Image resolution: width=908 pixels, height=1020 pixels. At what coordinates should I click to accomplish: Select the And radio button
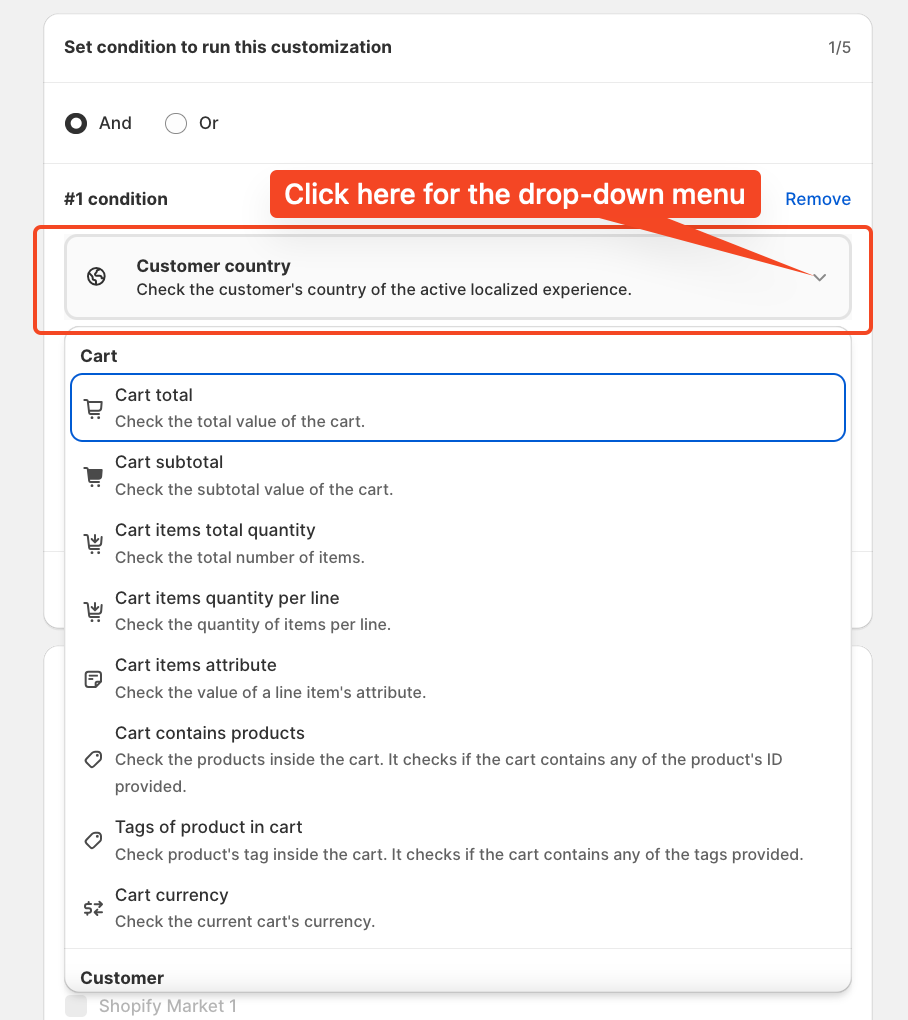[76, 123]
